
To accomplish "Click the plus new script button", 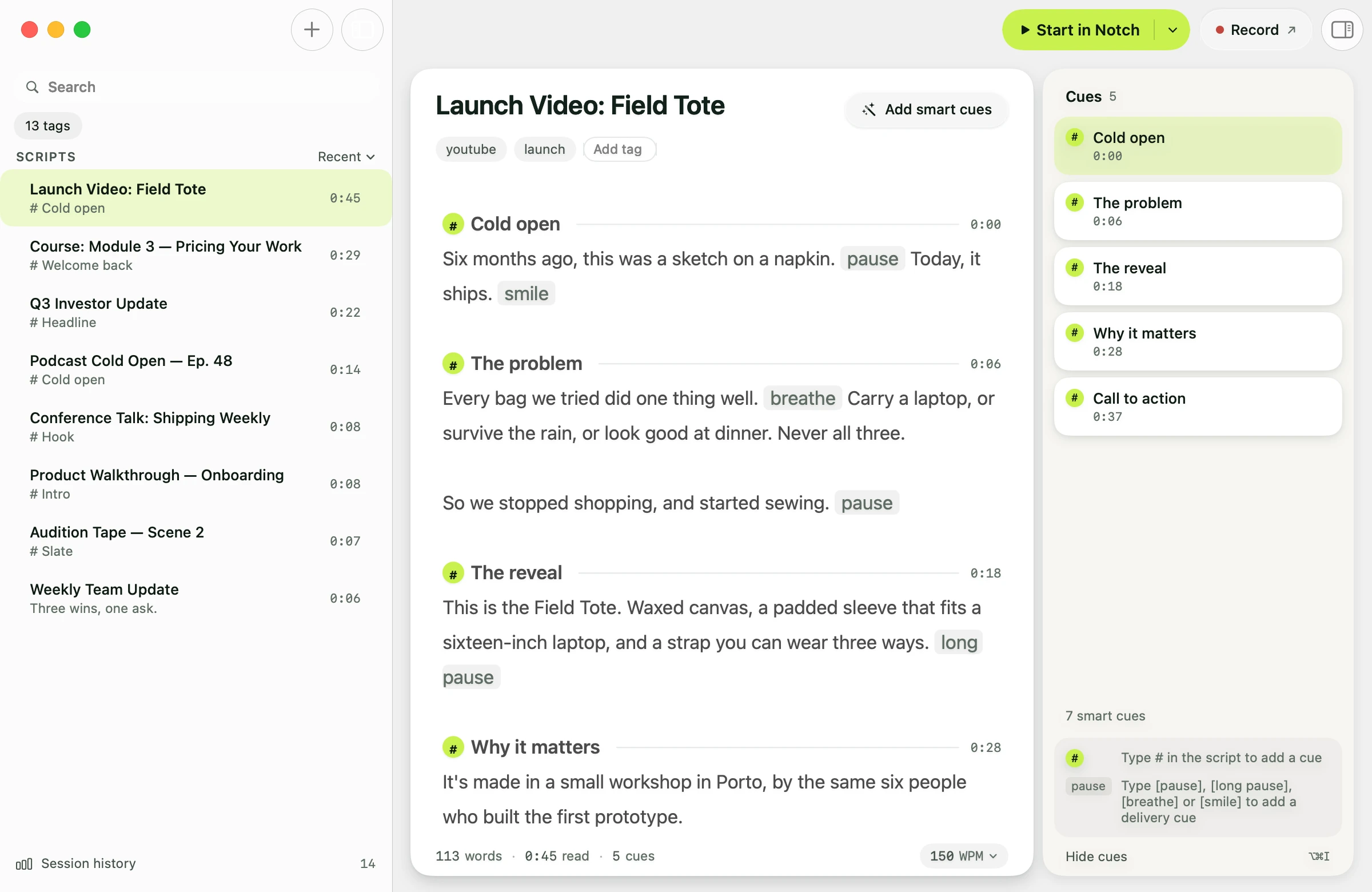I will click(x=312, y=29).
